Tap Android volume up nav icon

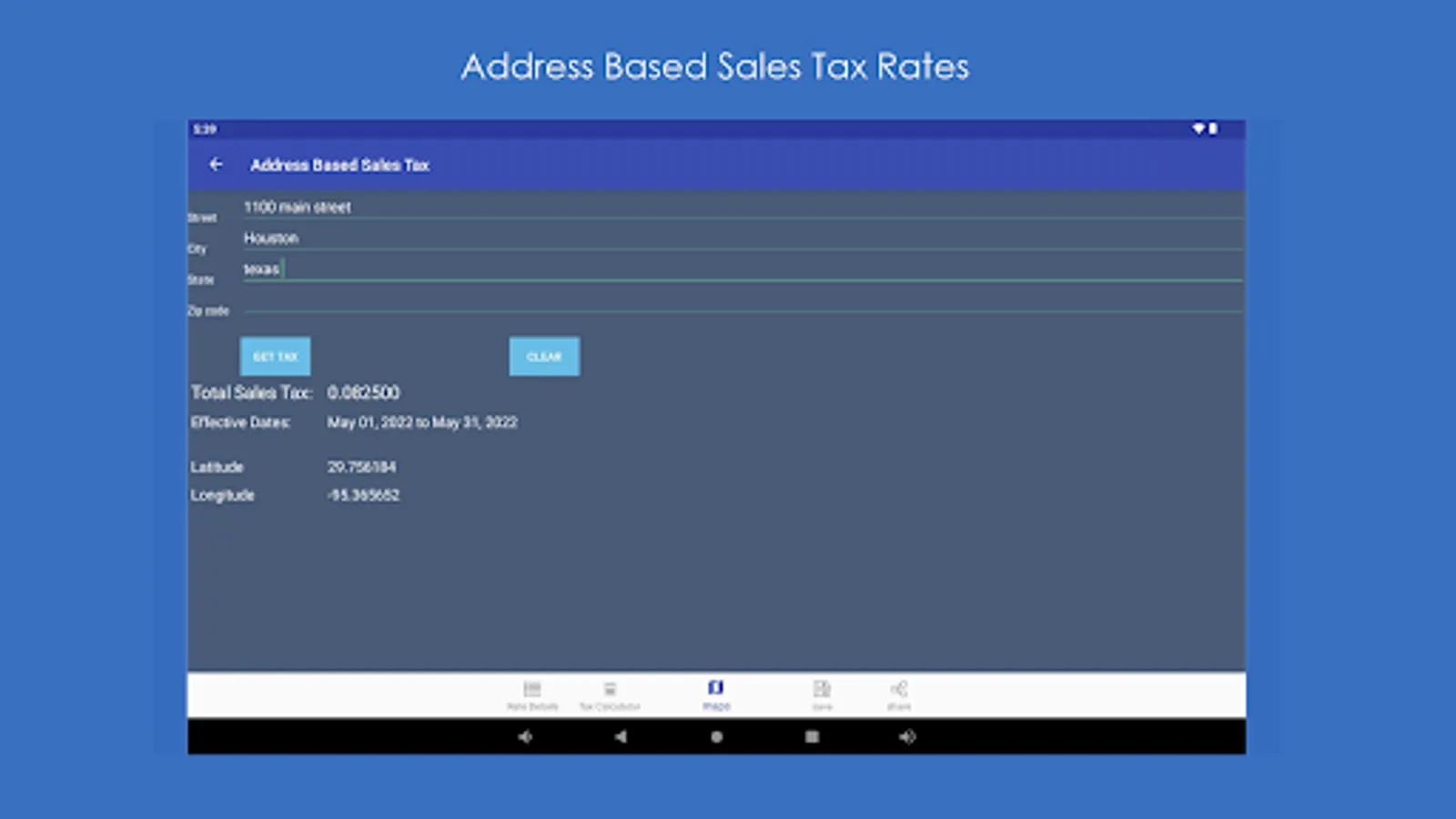click(907, 737)
